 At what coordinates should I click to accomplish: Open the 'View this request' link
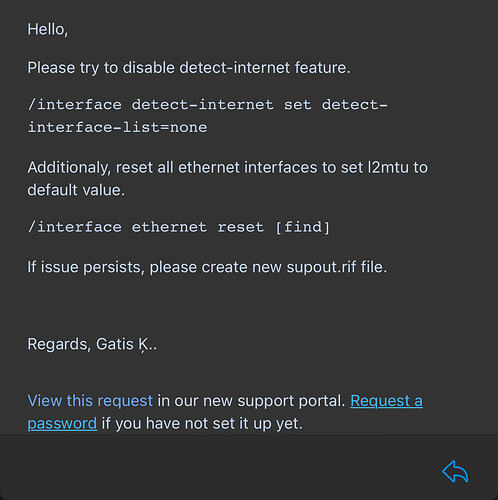tap(90, 401)
